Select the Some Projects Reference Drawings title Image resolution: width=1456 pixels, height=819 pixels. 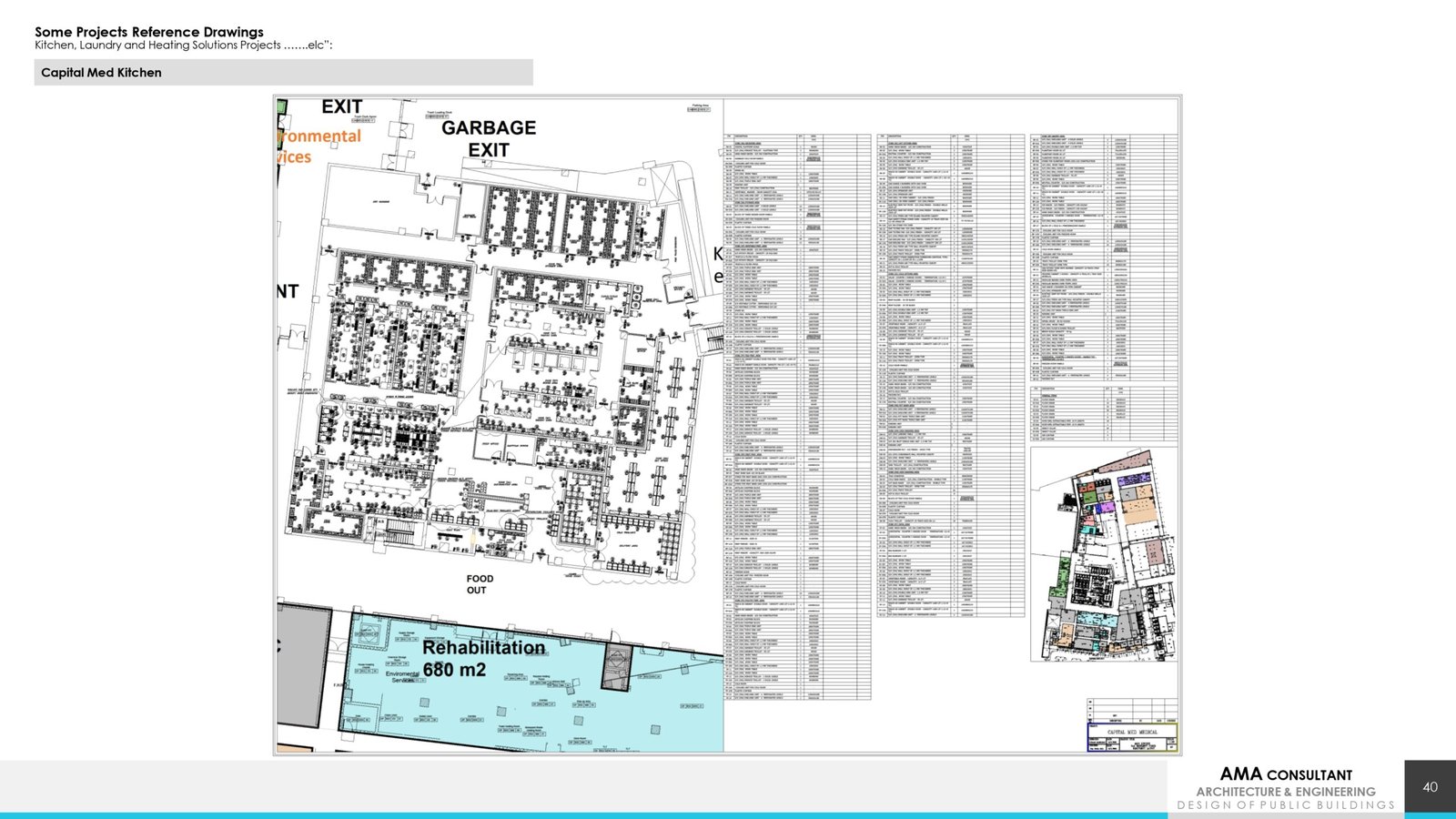(x=149, y=32)
